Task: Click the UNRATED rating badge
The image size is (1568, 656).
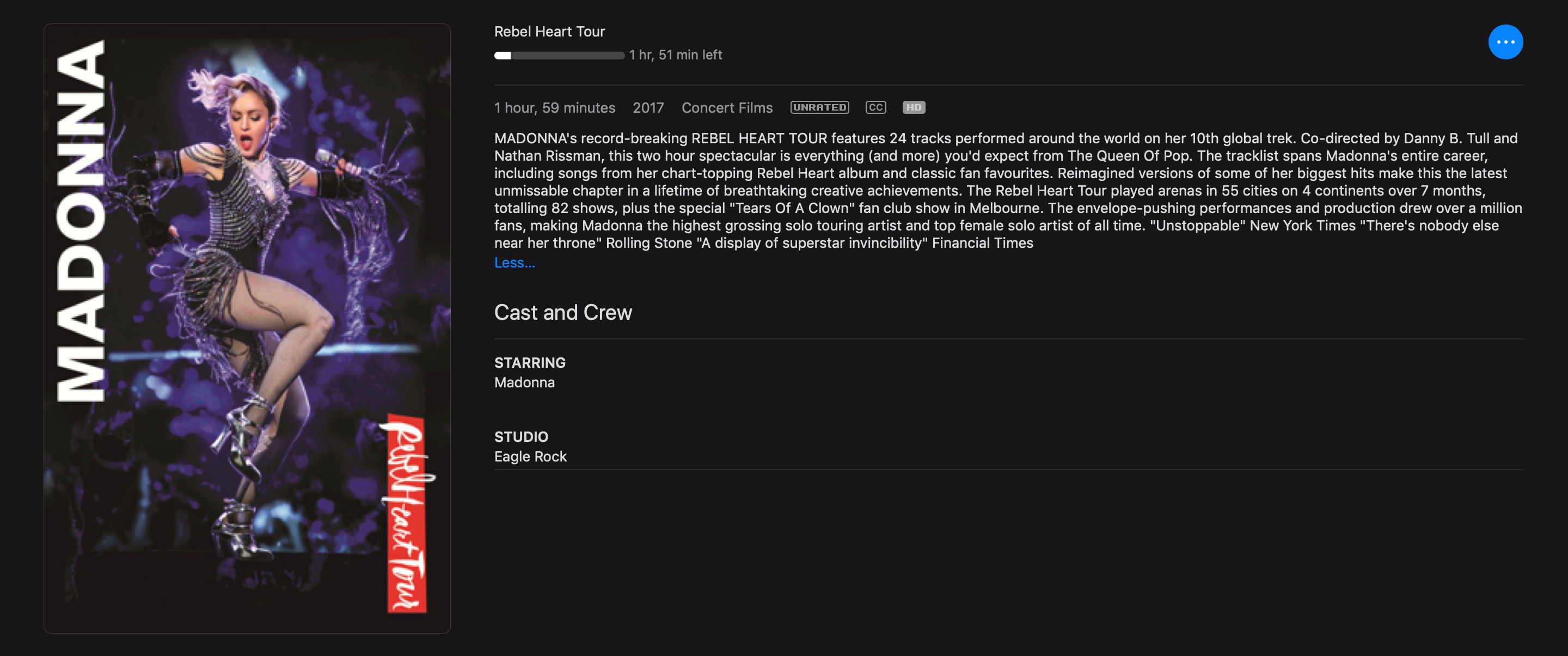Action: tap(819, 108)
